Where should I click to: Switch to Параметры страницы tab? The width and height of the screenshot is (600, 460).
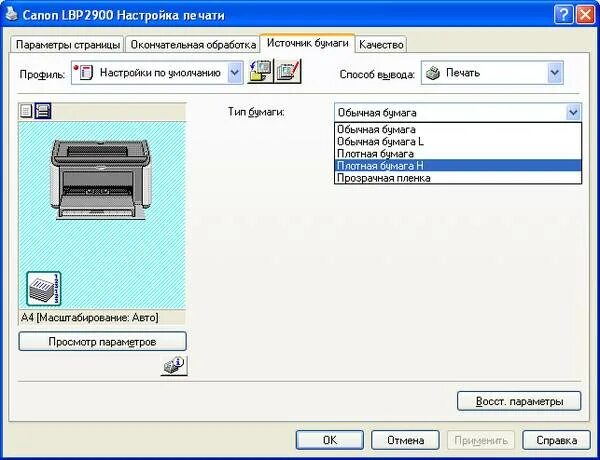(x=68, y=45)
